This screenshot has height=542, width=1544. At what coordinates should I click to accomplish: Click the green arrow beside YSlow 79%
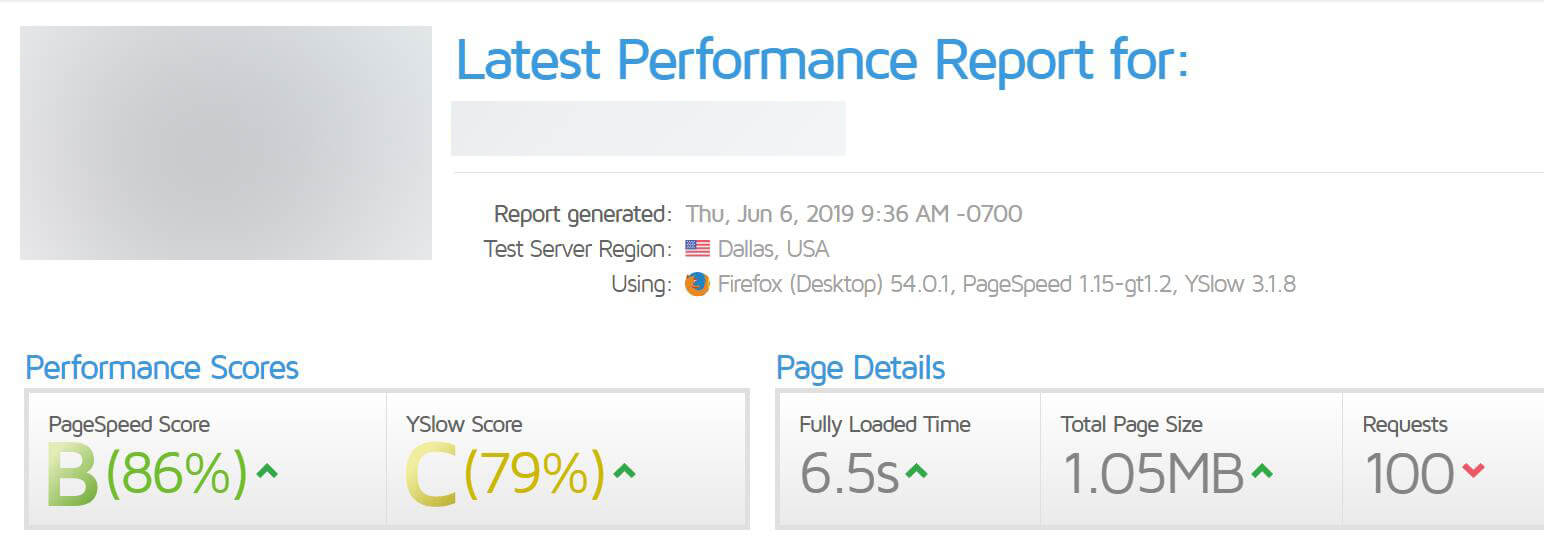(624, 471)
